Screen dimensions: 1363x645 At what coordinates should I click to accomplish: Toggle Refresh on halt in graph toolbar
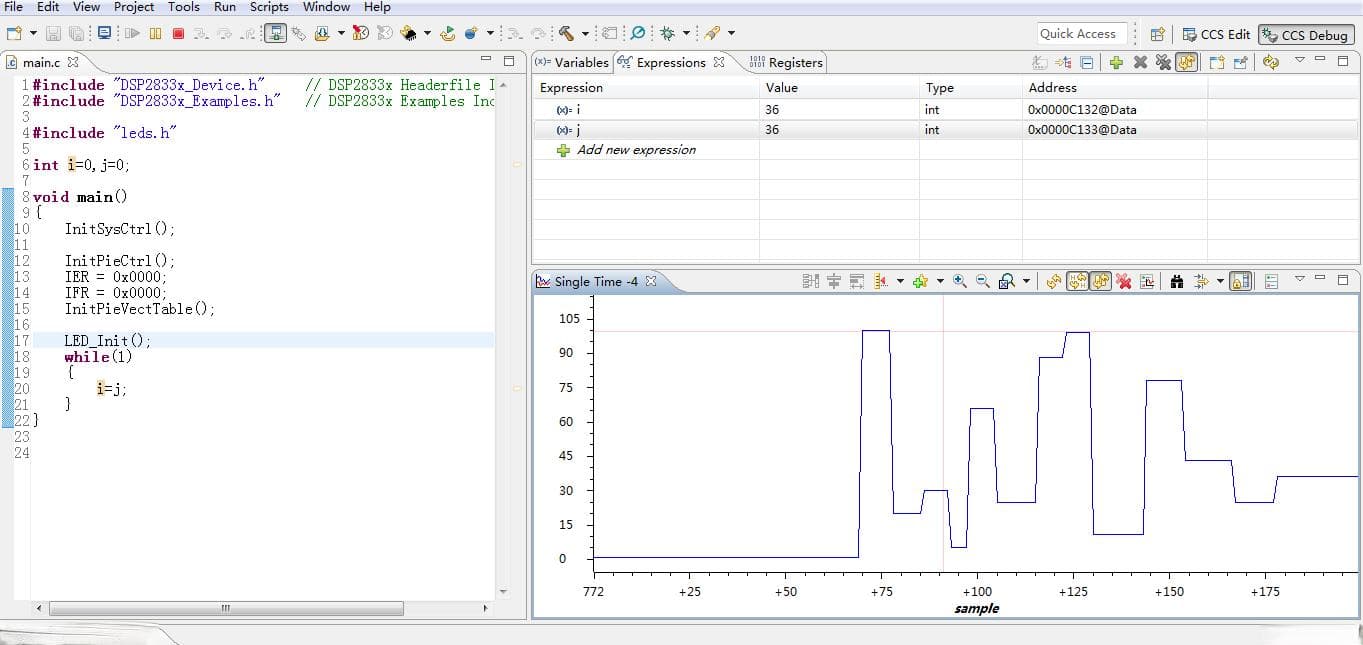[1078, 281]
